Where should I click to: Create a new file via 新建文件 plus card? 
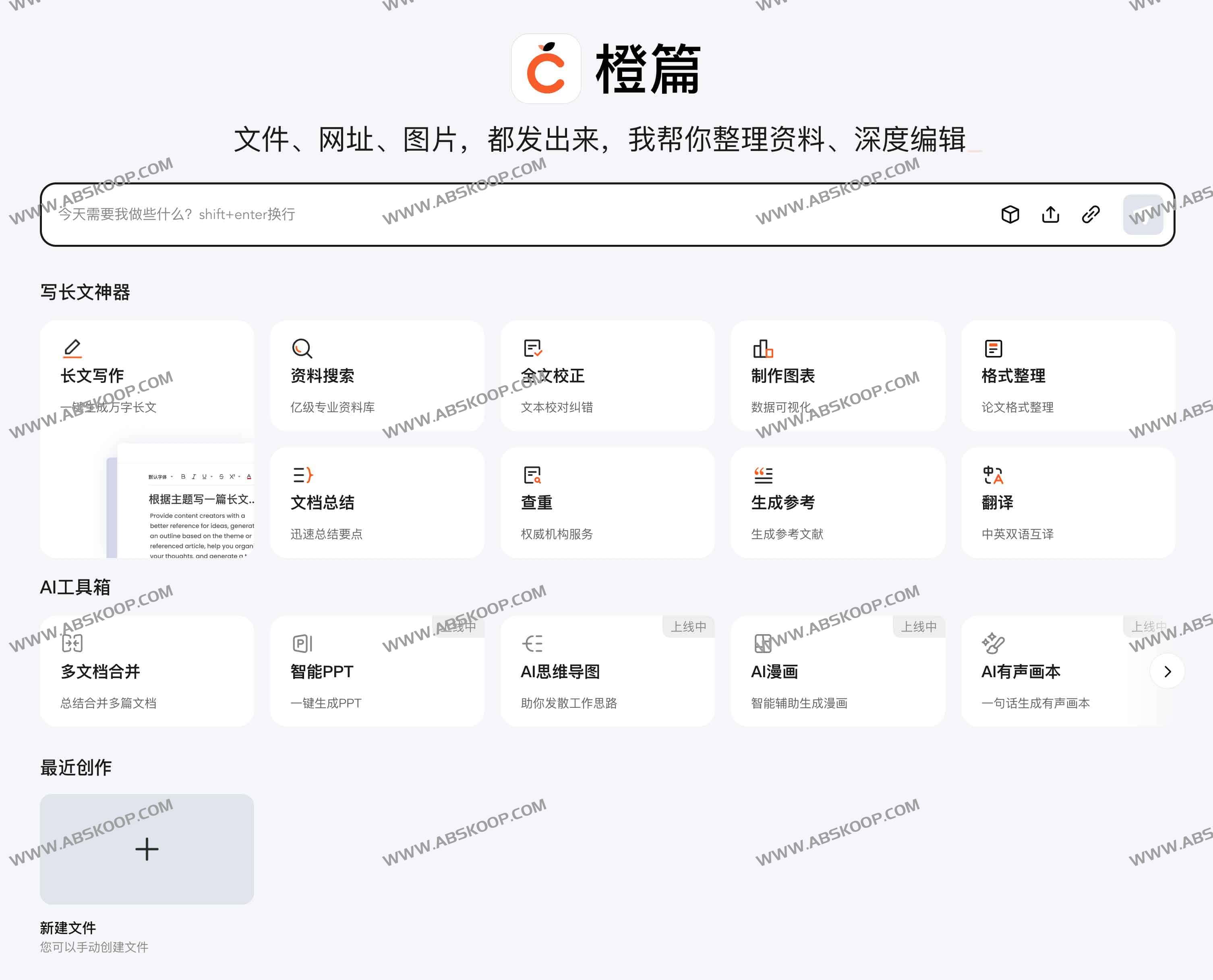[147, 848]
